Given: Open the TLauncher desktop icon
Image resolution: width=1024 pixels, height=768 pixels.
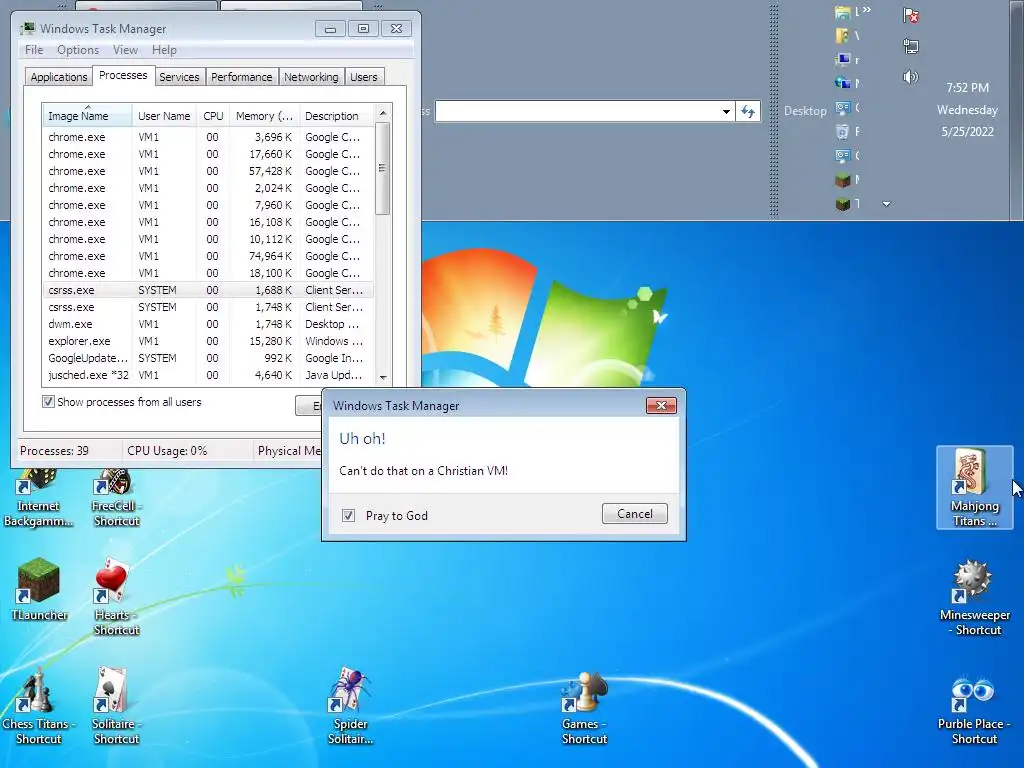Looking at the screenshot, I should point(39,590).
